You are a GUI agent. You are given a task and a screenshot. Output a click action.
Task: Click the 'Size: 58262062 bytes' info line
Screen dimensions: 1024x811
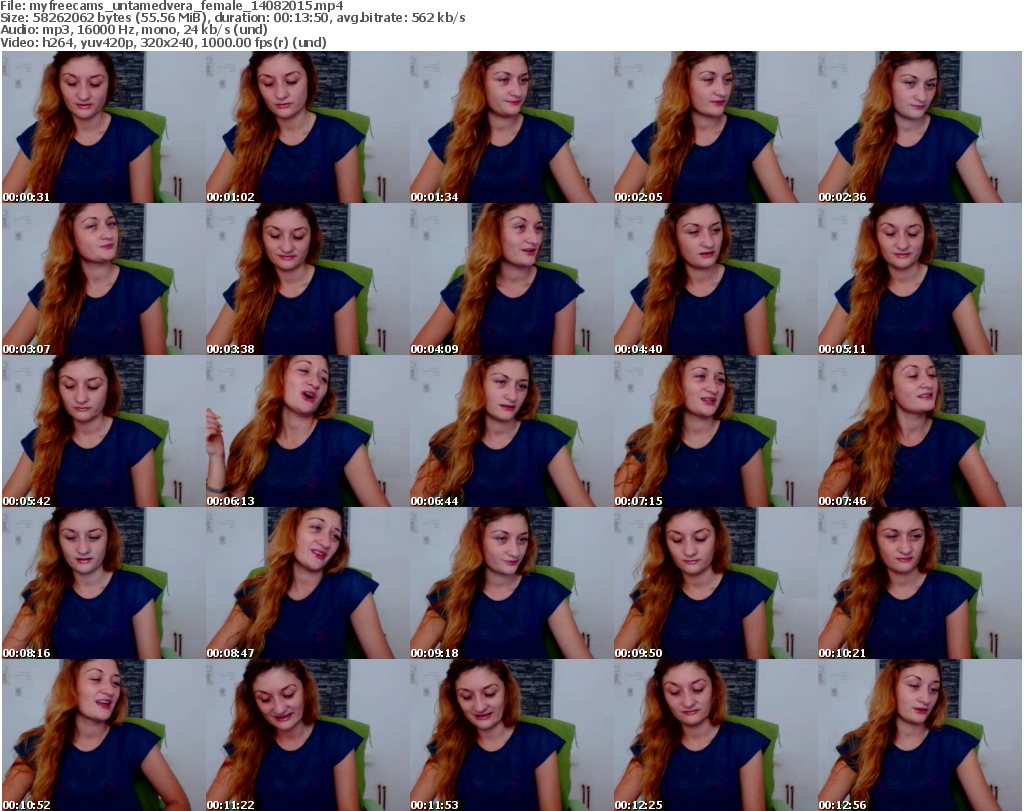(232, 18)
